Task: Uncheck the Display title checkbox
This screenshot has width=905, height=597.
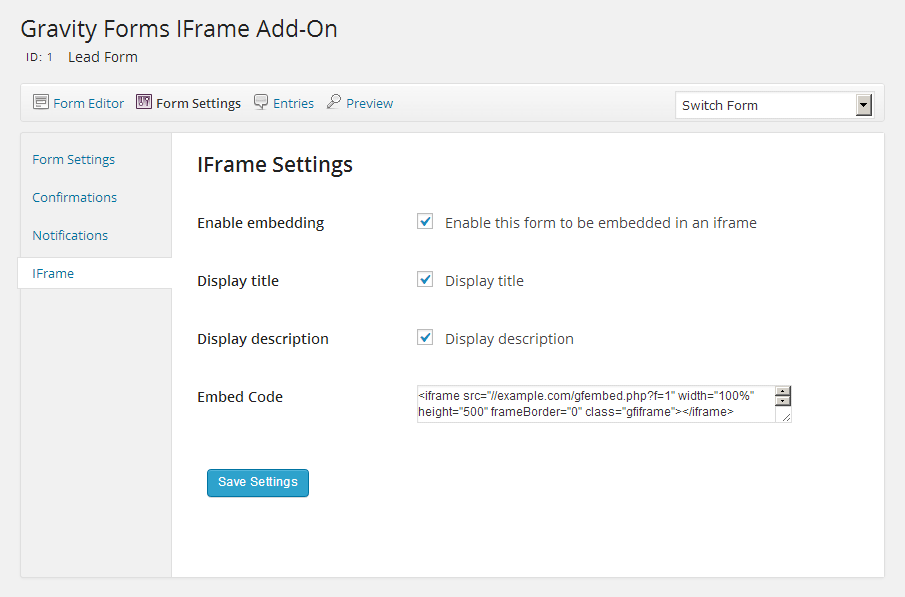Action: click(425, 280)
